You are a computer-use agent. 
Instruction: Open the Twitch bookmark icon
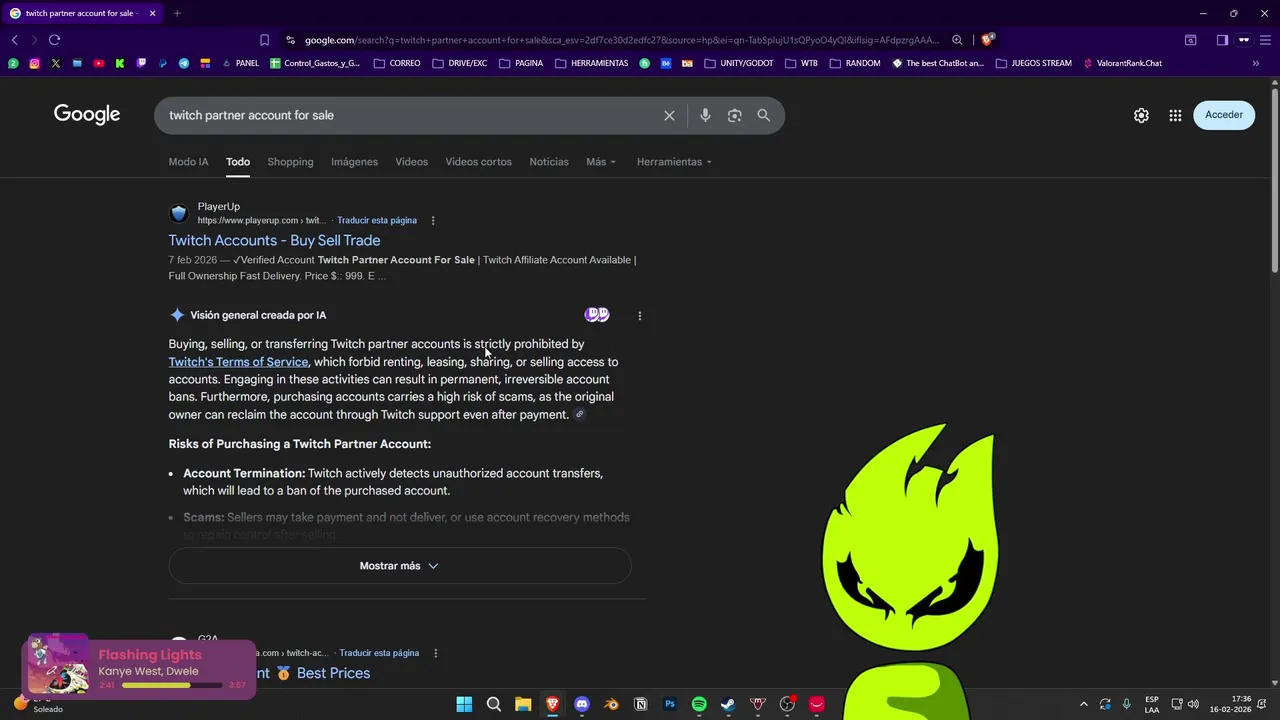pyautogui.click(x=141, y=63)
